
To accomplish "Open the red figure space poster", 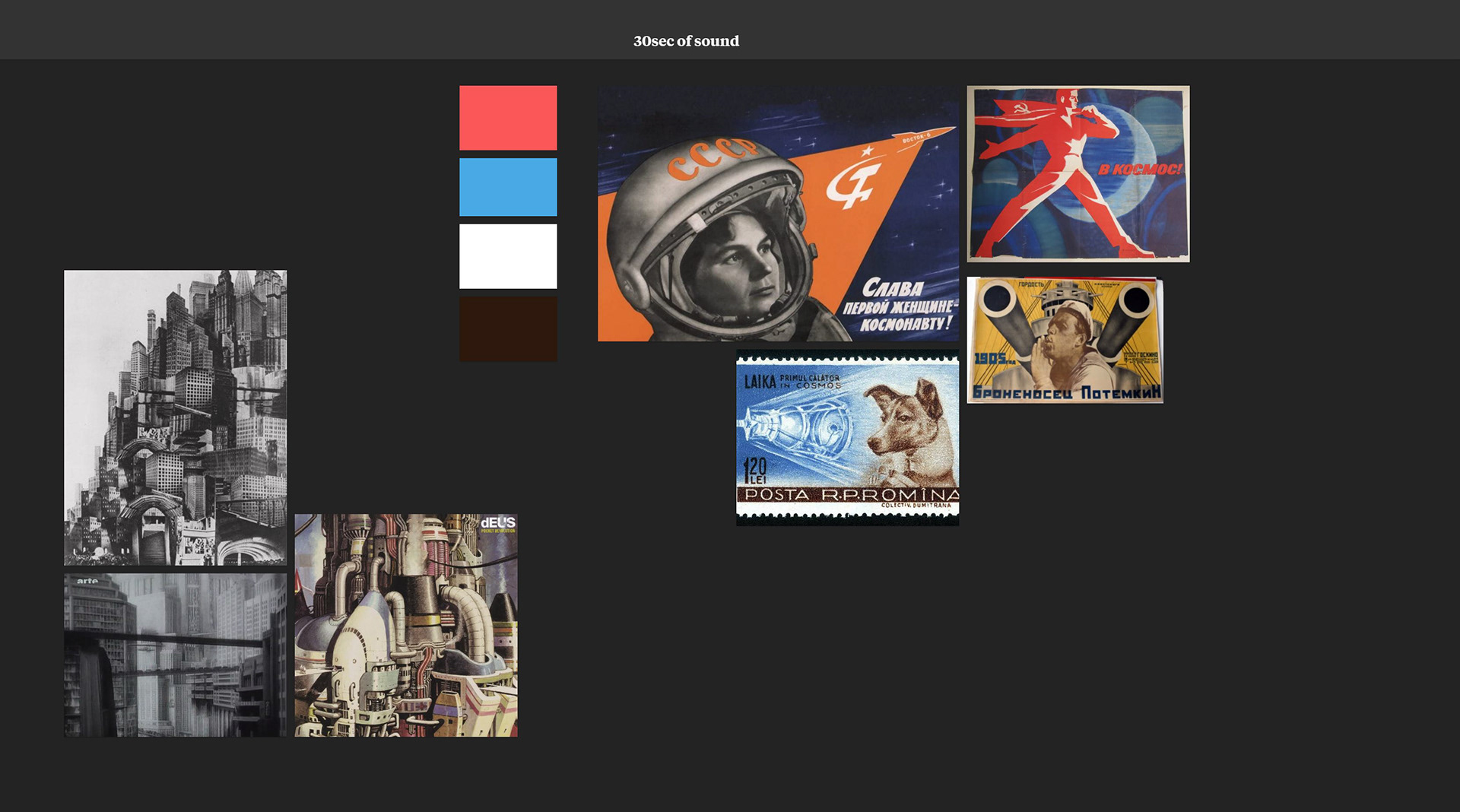I will 1078,174.
